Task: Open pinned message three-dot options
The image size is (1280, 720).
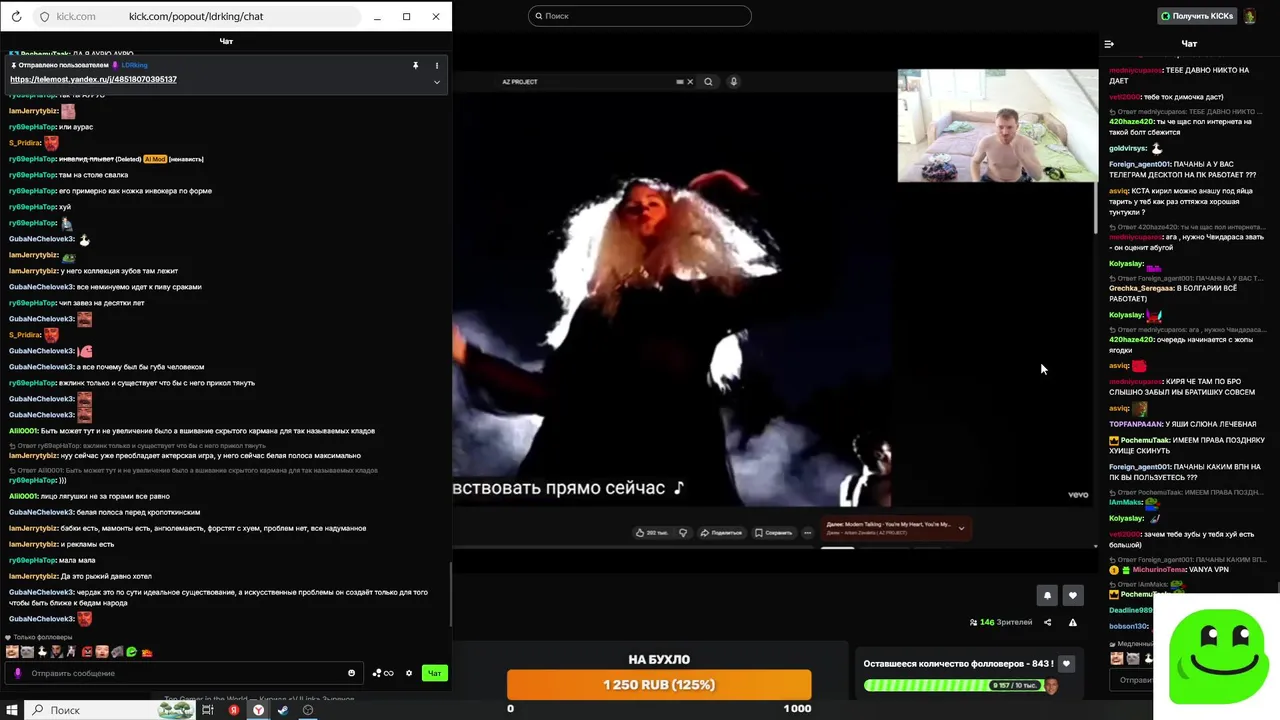Action: [437, 65]
